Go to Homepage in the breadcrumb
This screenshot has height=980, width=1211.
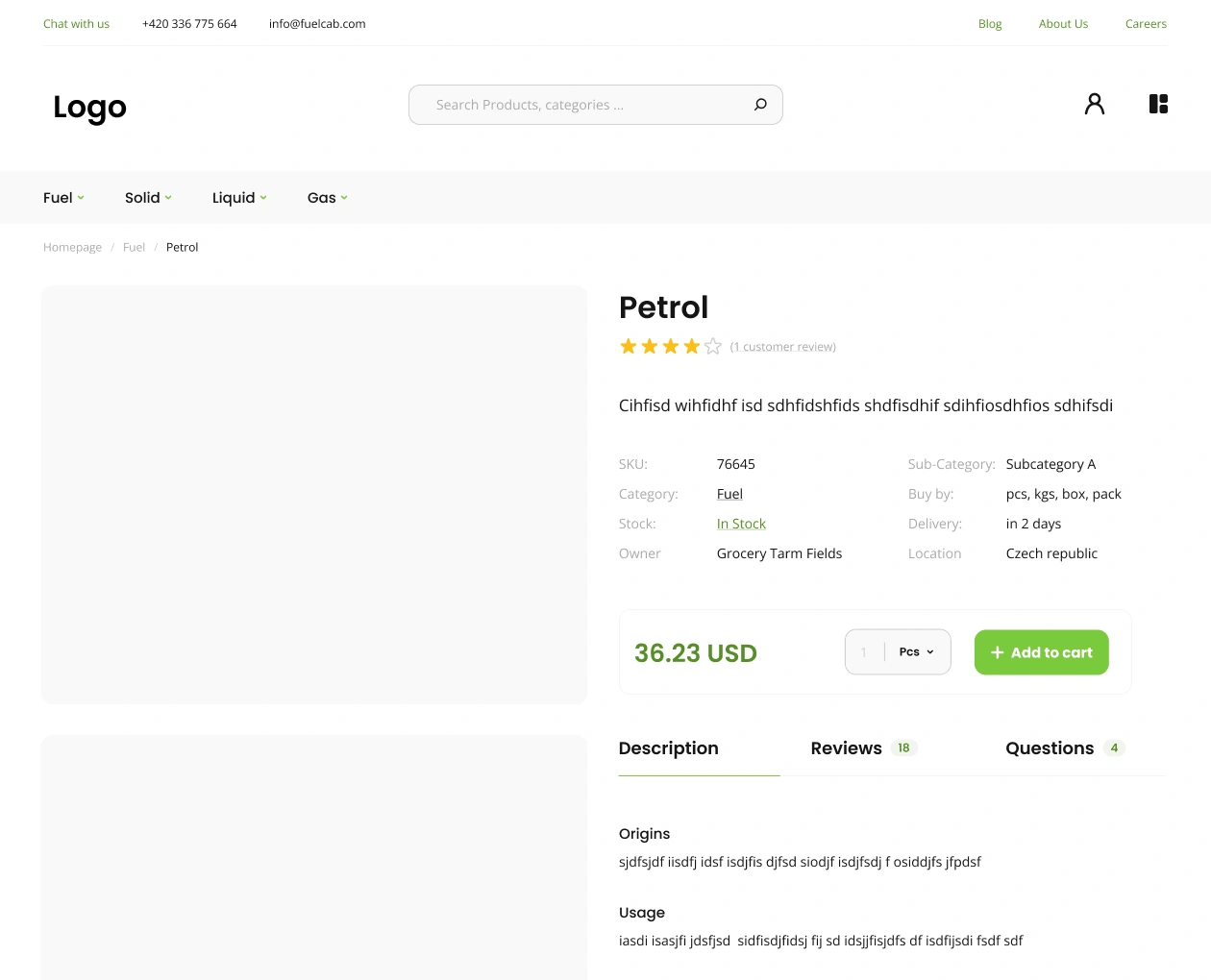[x=72, y=248]
